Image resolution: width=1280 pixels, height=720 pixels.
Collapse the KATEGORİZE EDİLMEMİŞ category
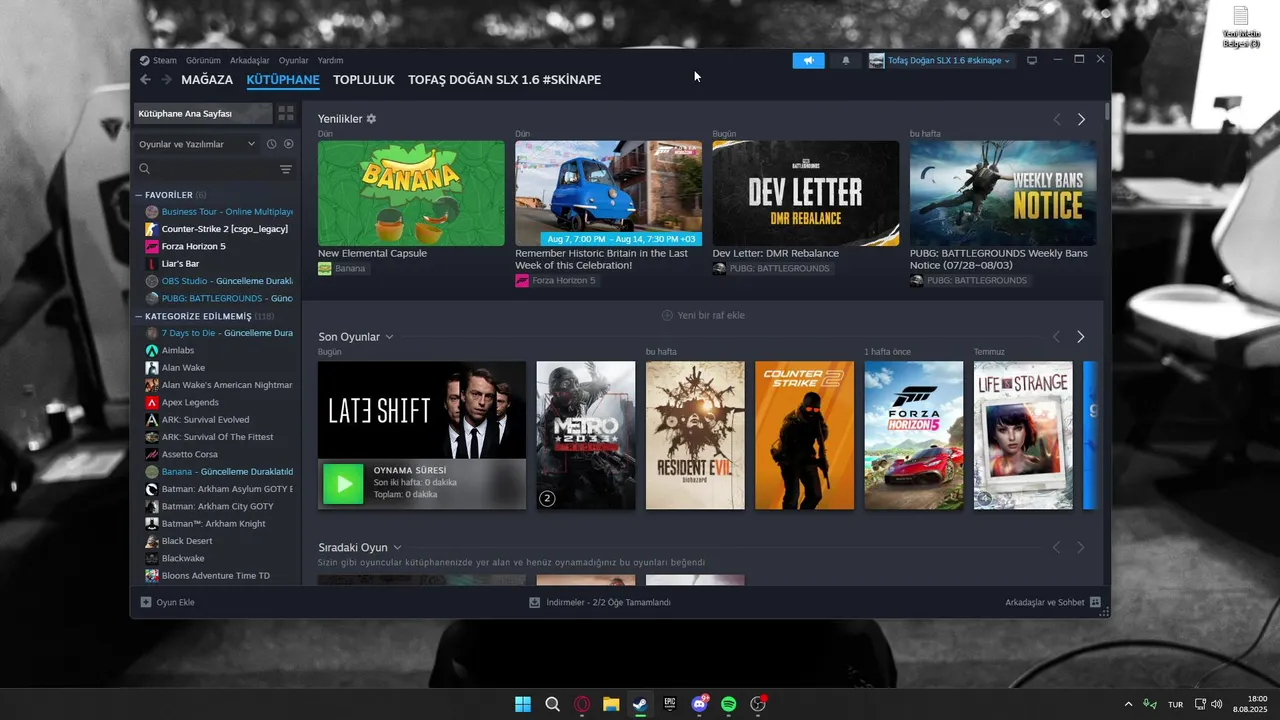(139, 316)
